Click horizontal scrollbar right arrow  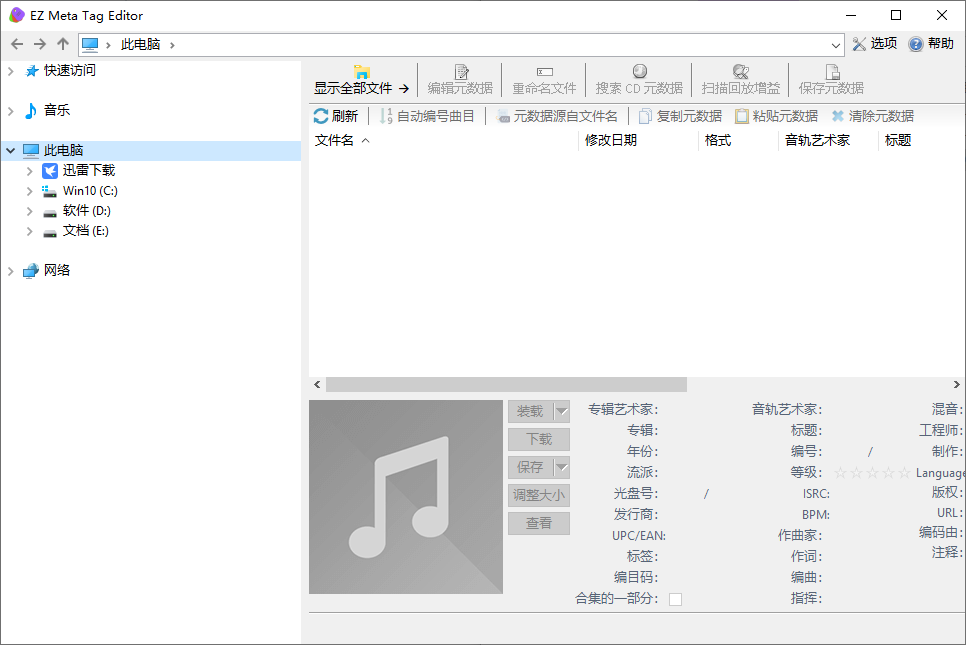pyautogui.click(x=956, y=384)
